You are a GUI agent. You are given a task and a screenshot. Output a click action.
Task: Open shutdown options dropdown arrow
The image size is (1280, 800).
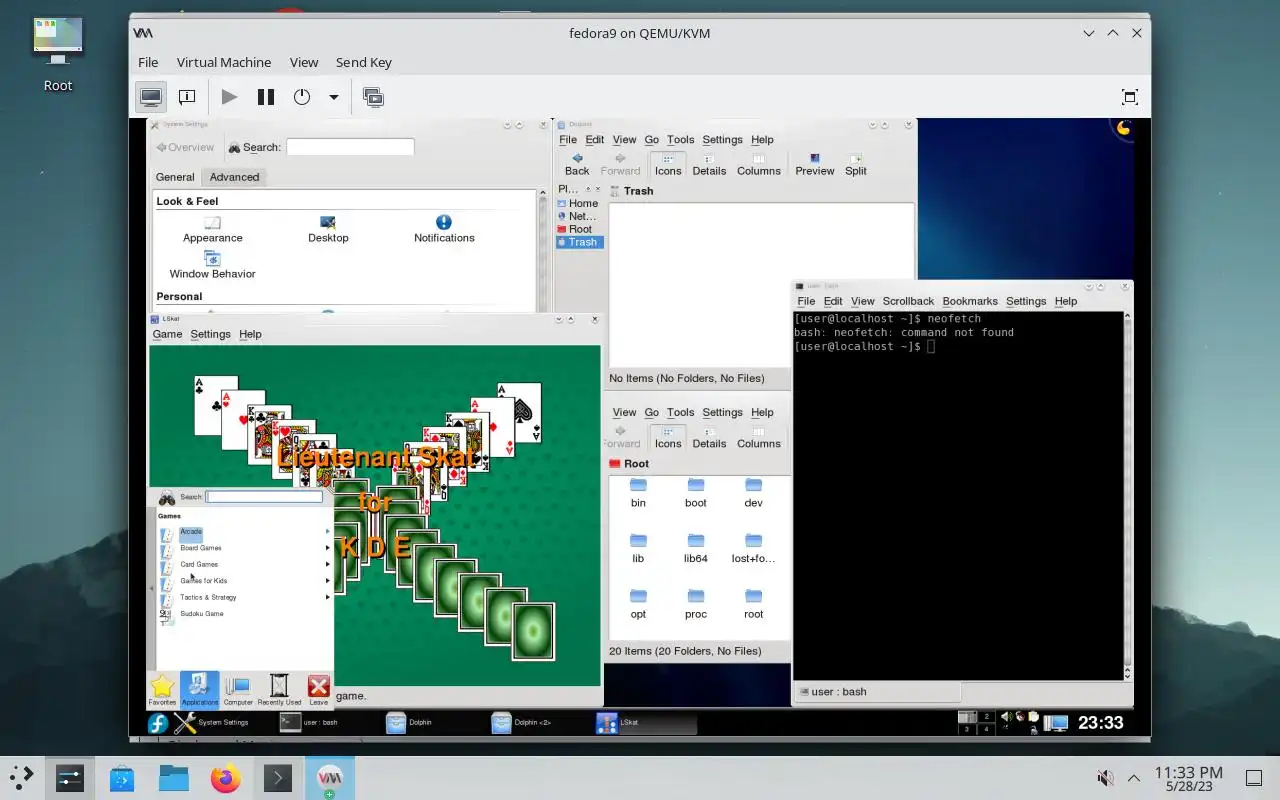pyautogui.click(x=333, y=97)
